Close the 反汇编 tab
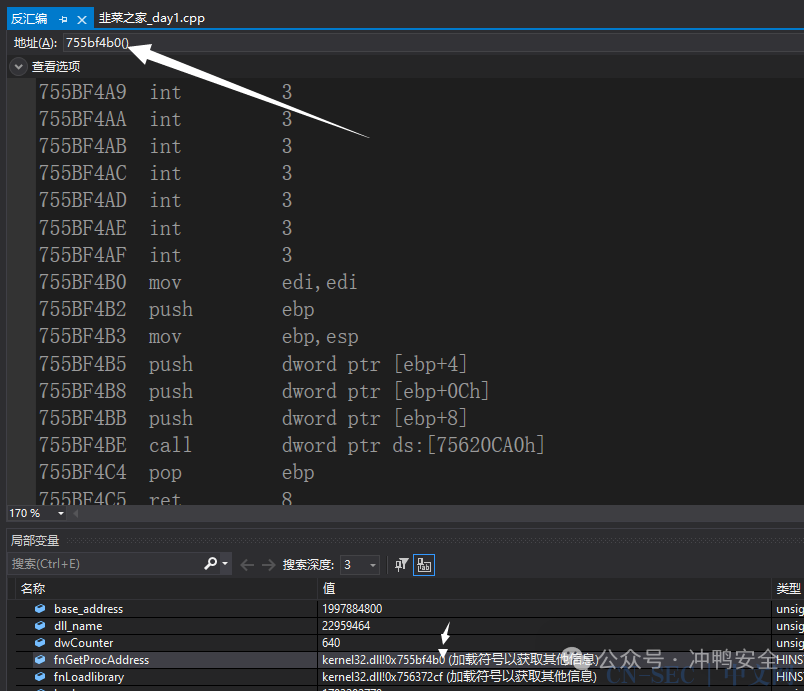This screenshot has width=804, height=691. click(82, 19)
